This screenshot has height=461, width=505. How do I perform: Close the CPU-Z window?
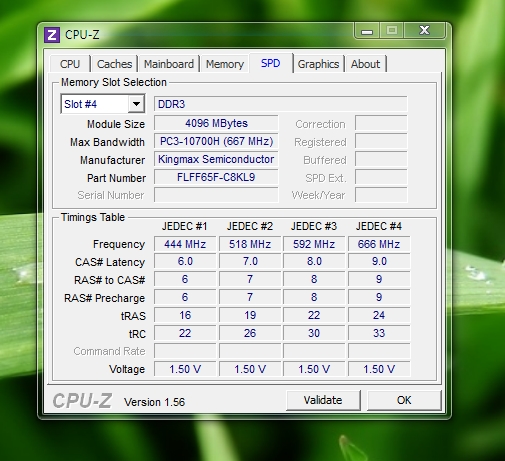tap(424, 30)
